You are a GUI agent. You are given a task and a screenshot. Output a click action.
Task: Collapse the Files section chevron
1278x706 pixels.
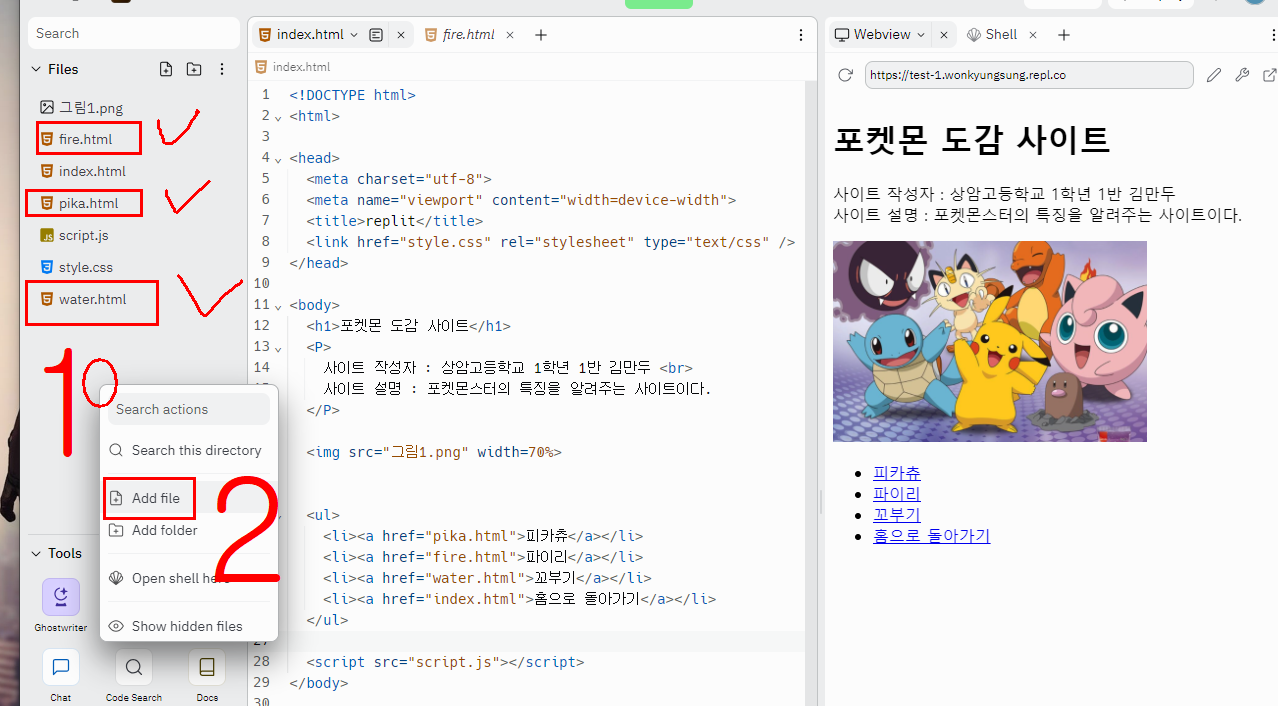click(x=36, y=69)
